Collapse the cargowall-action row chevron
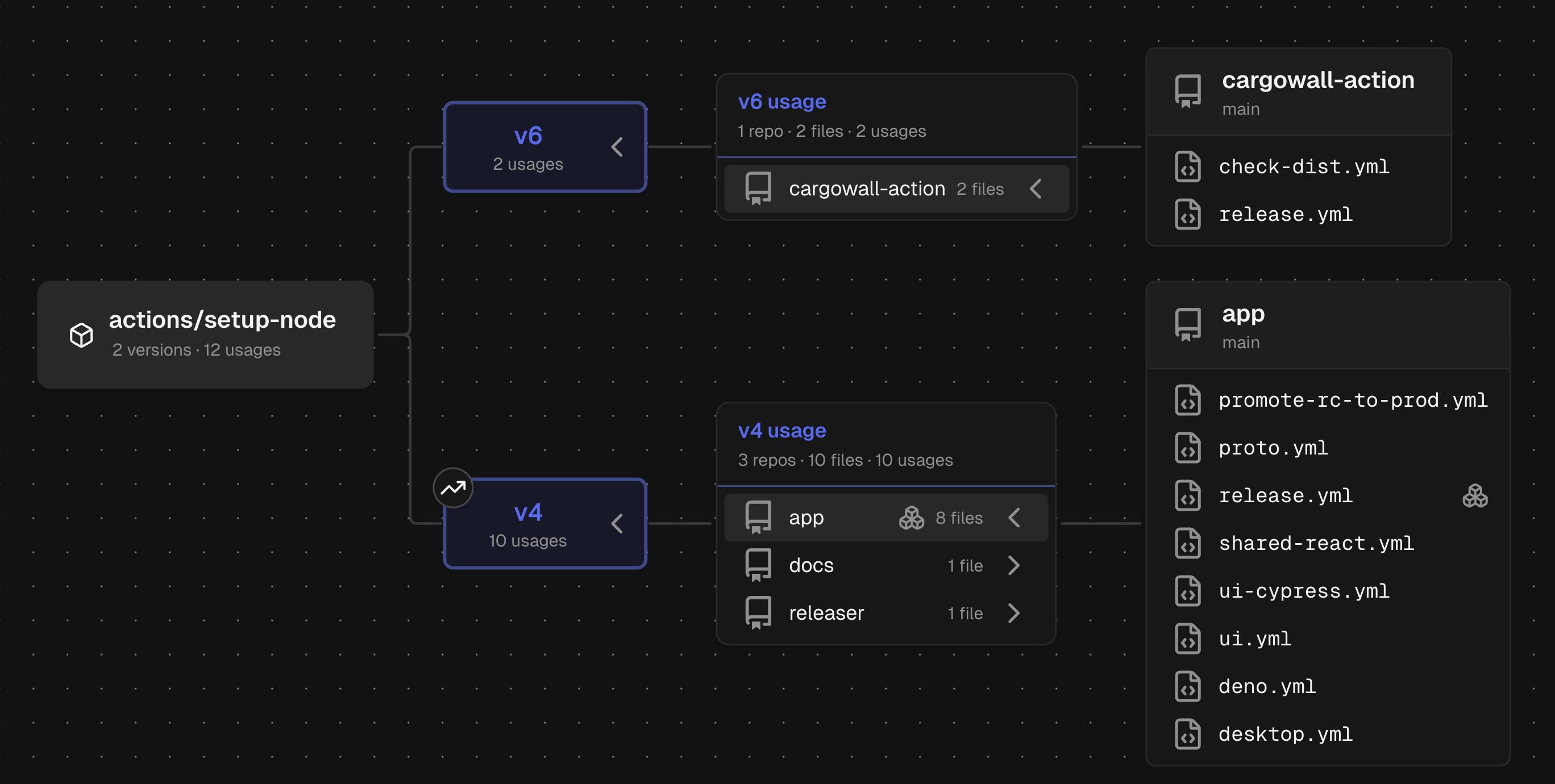The height and width of the screenshot is (784, 1555). click(x=1036, y=189)
